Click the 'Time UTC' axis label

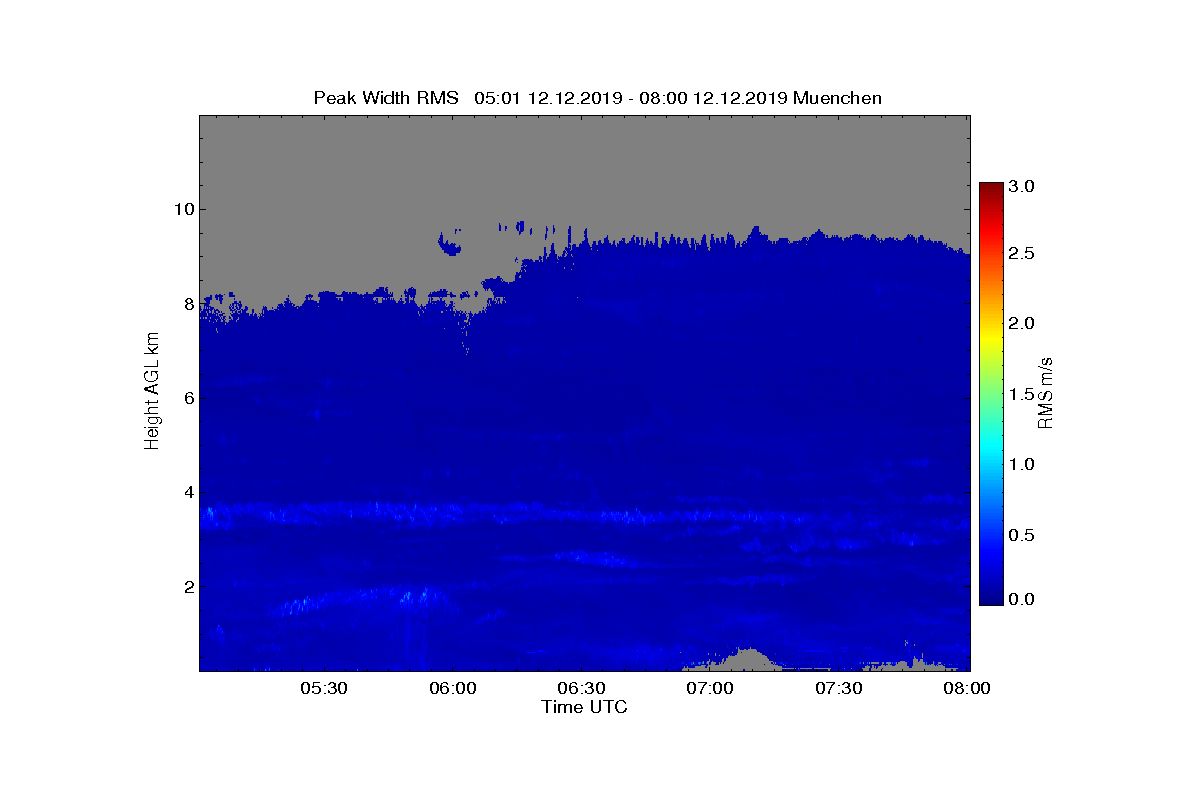pos(585,707)
